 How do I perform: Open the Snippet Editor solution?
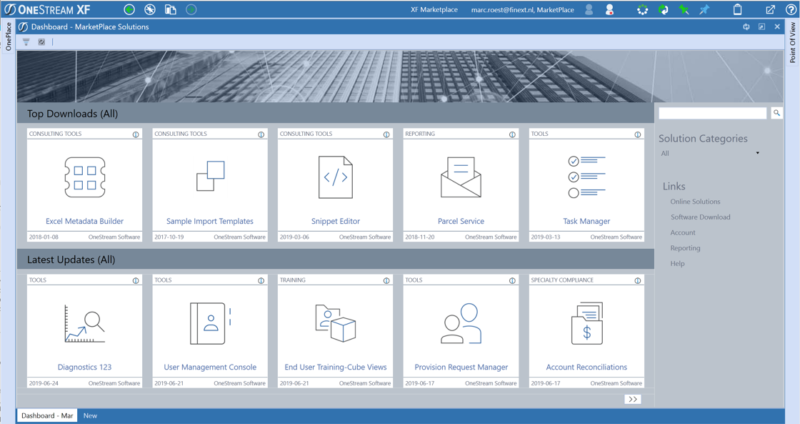[335, 221]
